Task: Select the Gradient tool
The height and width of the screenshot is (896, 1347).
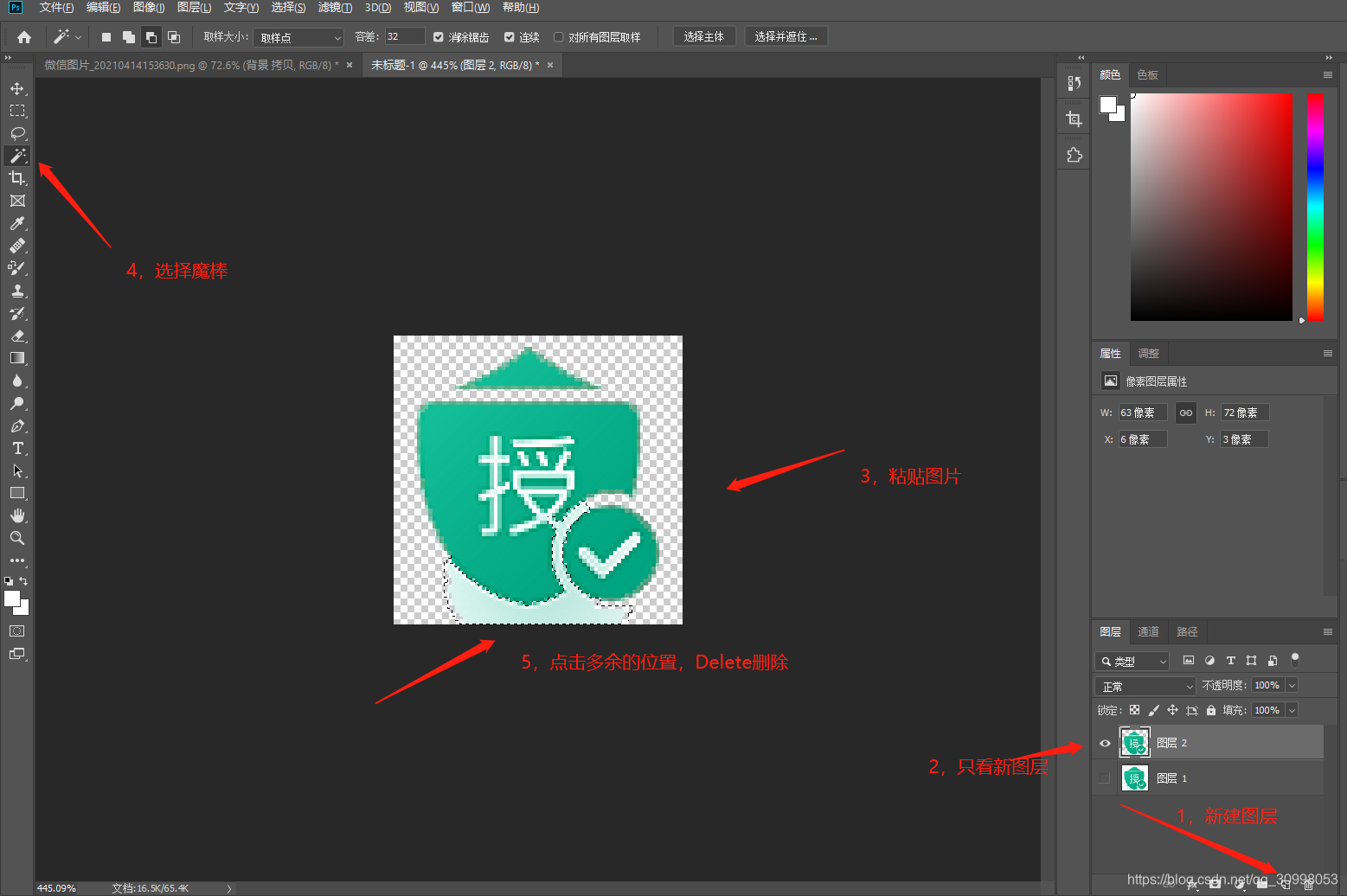Action: [17, 358]
